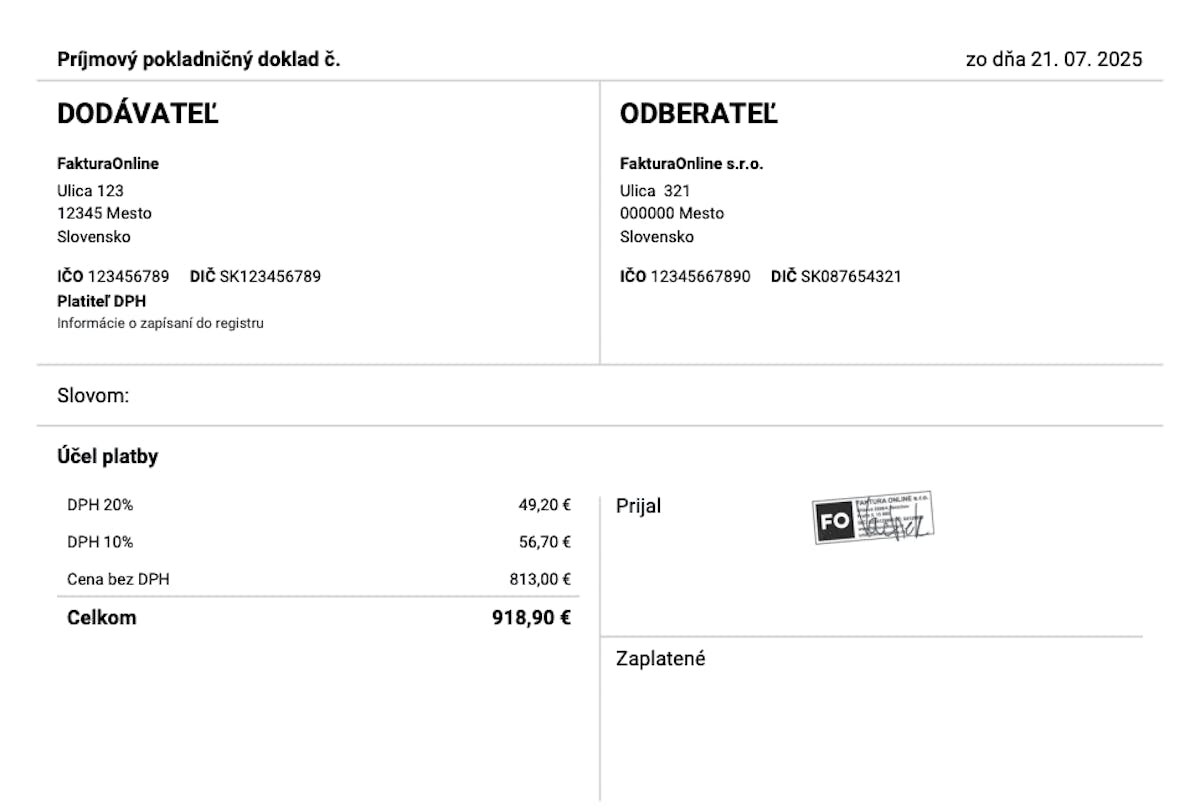The width and height of the screenshot is (1200, 807).
Task: Click the FO stamp logo next to Prijal
Action: point(833,521)
